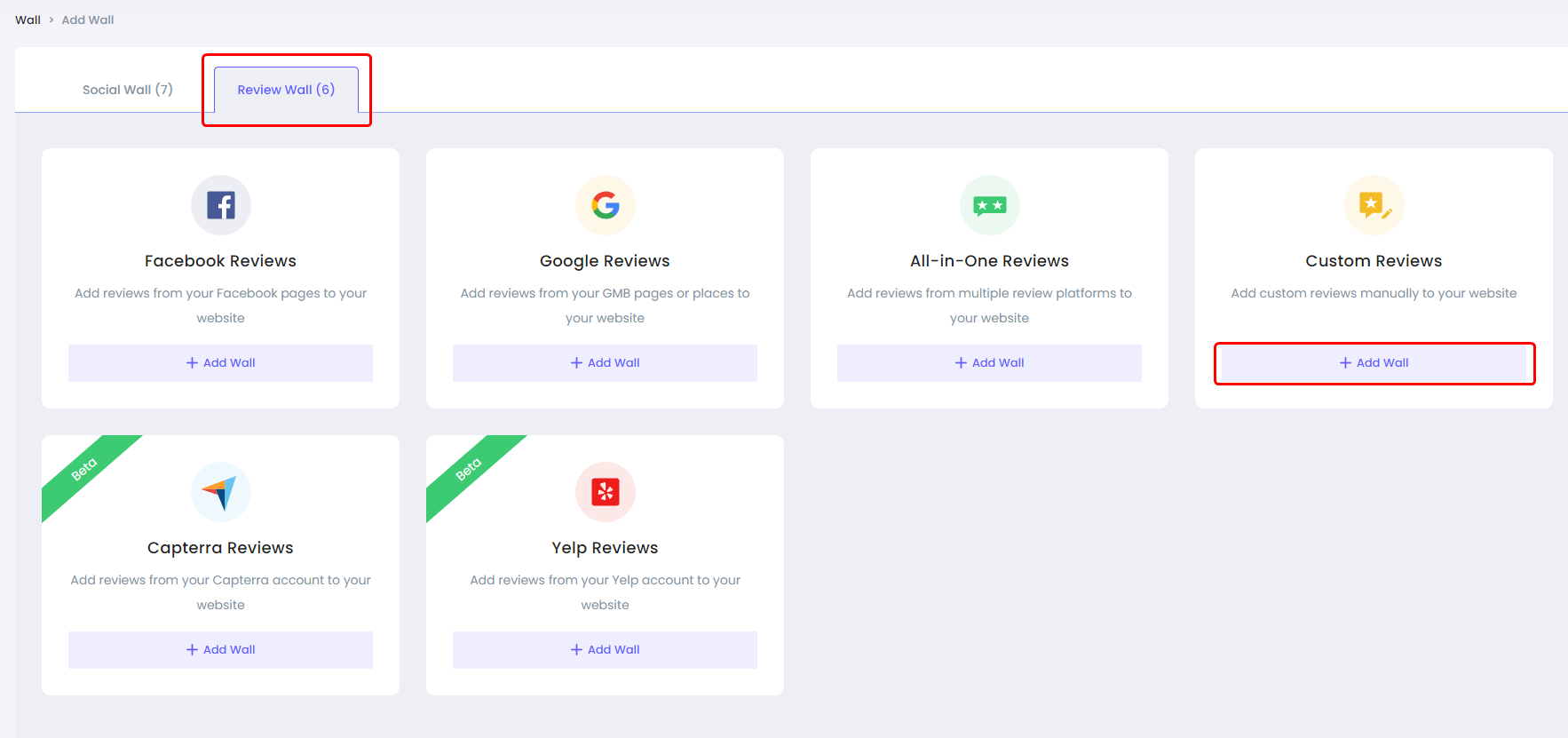Screen dimensions: 1568x738
Task: Select the Review Wall tab
Action: pos(286,90)
